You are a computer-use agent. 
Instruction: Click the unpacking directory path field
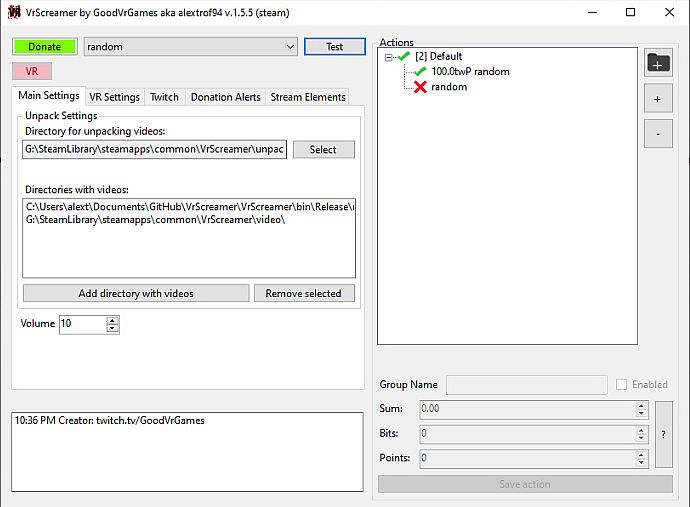154,150
